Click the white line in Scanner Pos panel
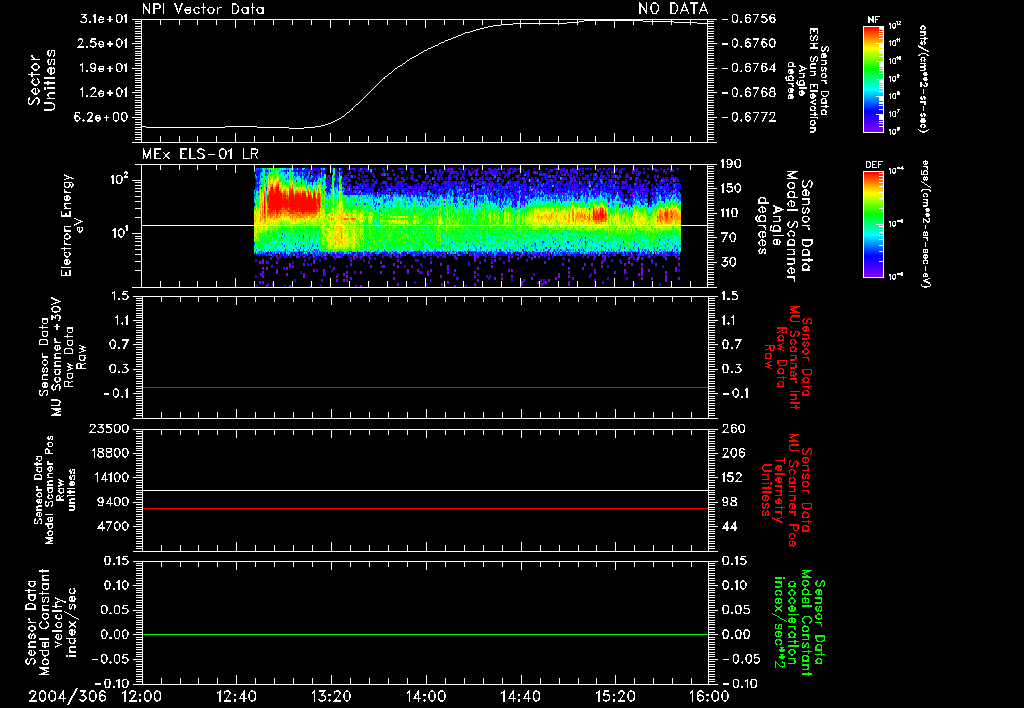The image size is (1024, 708). [x=424, y=491]
